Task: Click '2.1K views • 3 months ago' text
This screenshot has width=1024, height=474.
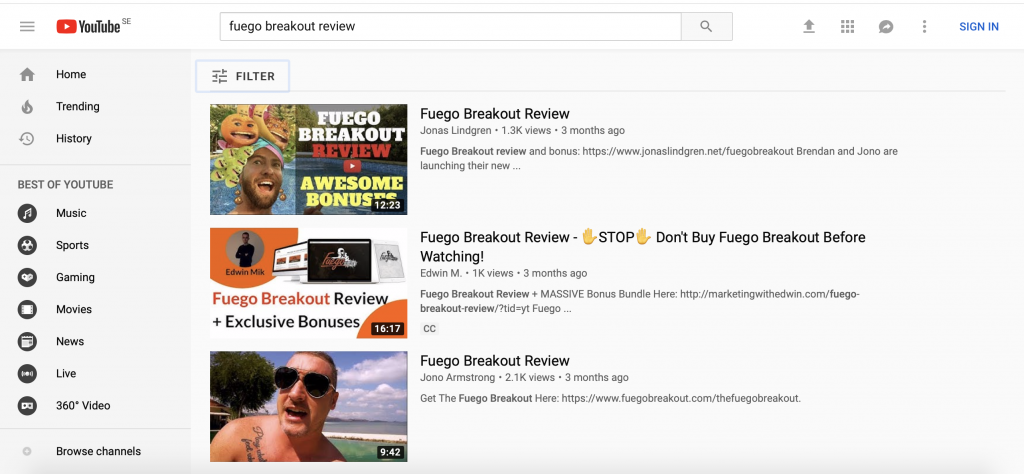Action: tap(567, 377)
